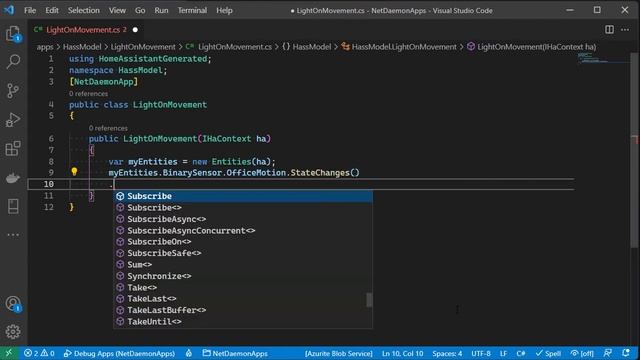Expand the LightOnMovement folder breadcrumb

[x=143, y=47]
